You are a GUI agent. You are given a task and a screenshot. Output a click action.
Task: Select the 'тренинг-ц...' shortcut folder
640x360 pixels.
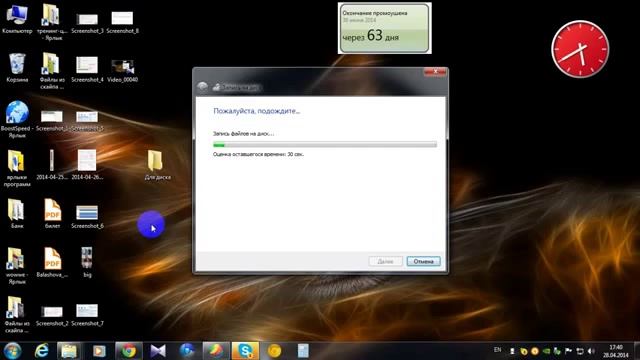click(x=52, y=21)
